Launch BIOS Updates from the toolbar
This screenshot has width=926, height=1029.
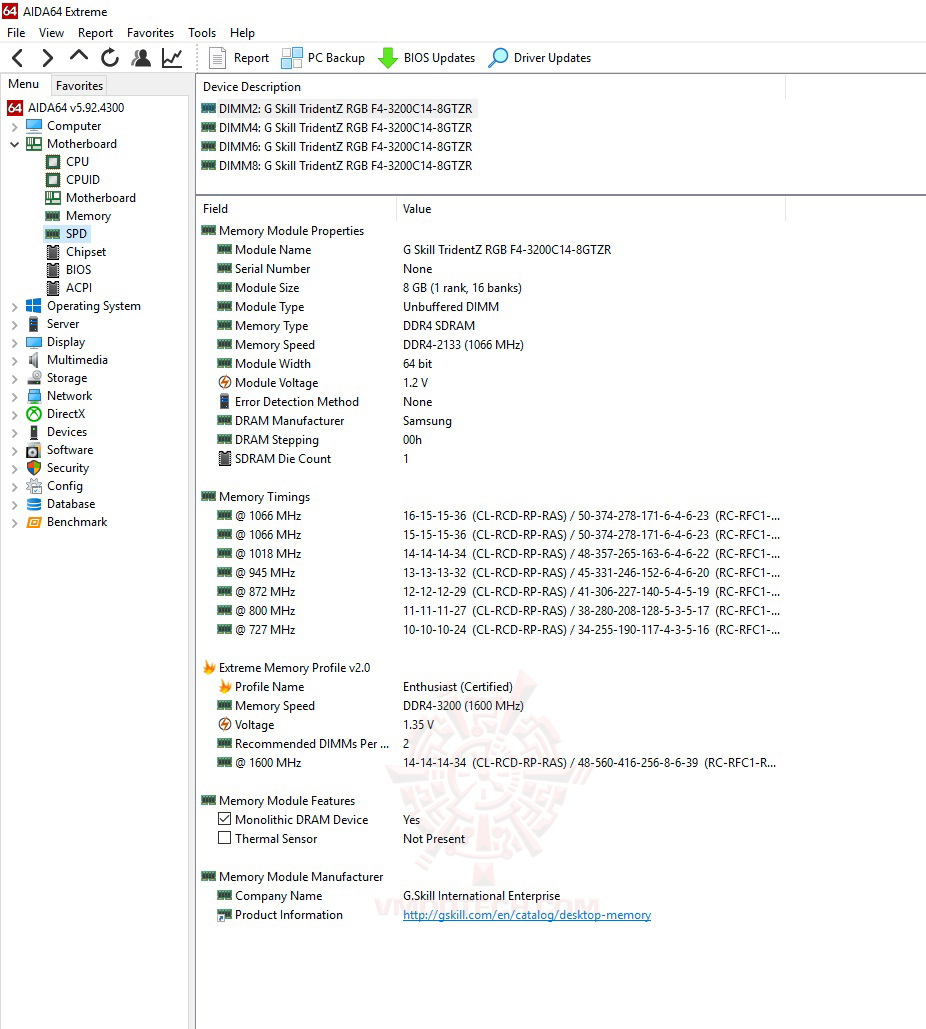click(426, 58)
